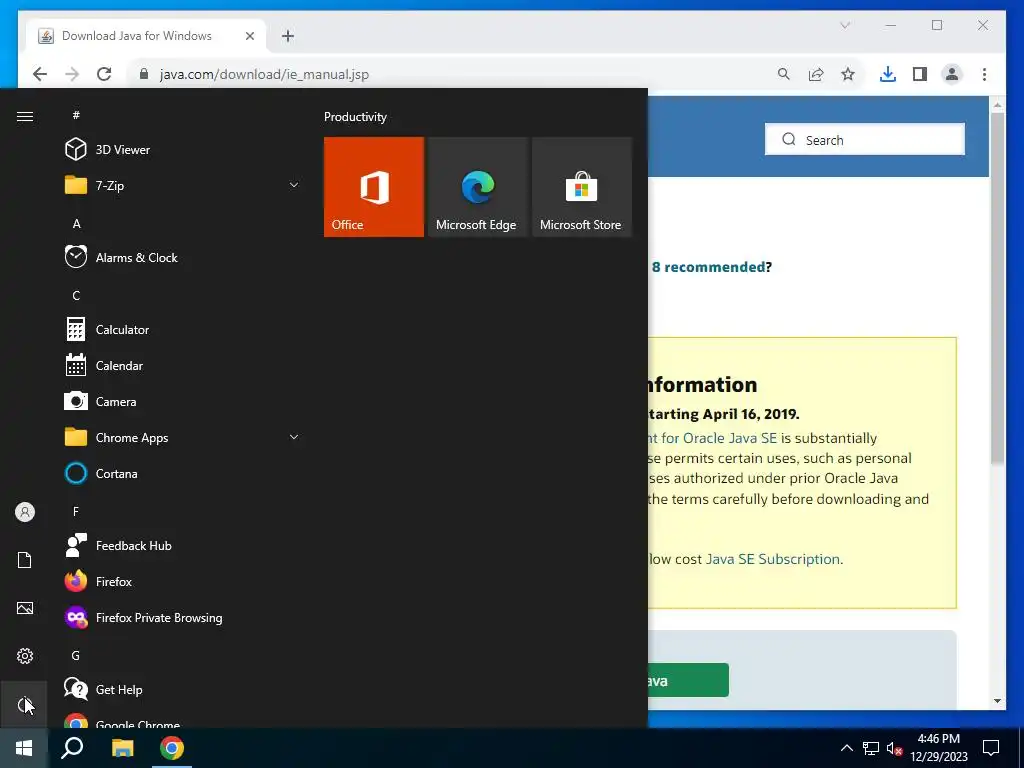This screenshot has height=768, width=1024.
Task: Open Feedback Hub app
Action: pos(183,545)
